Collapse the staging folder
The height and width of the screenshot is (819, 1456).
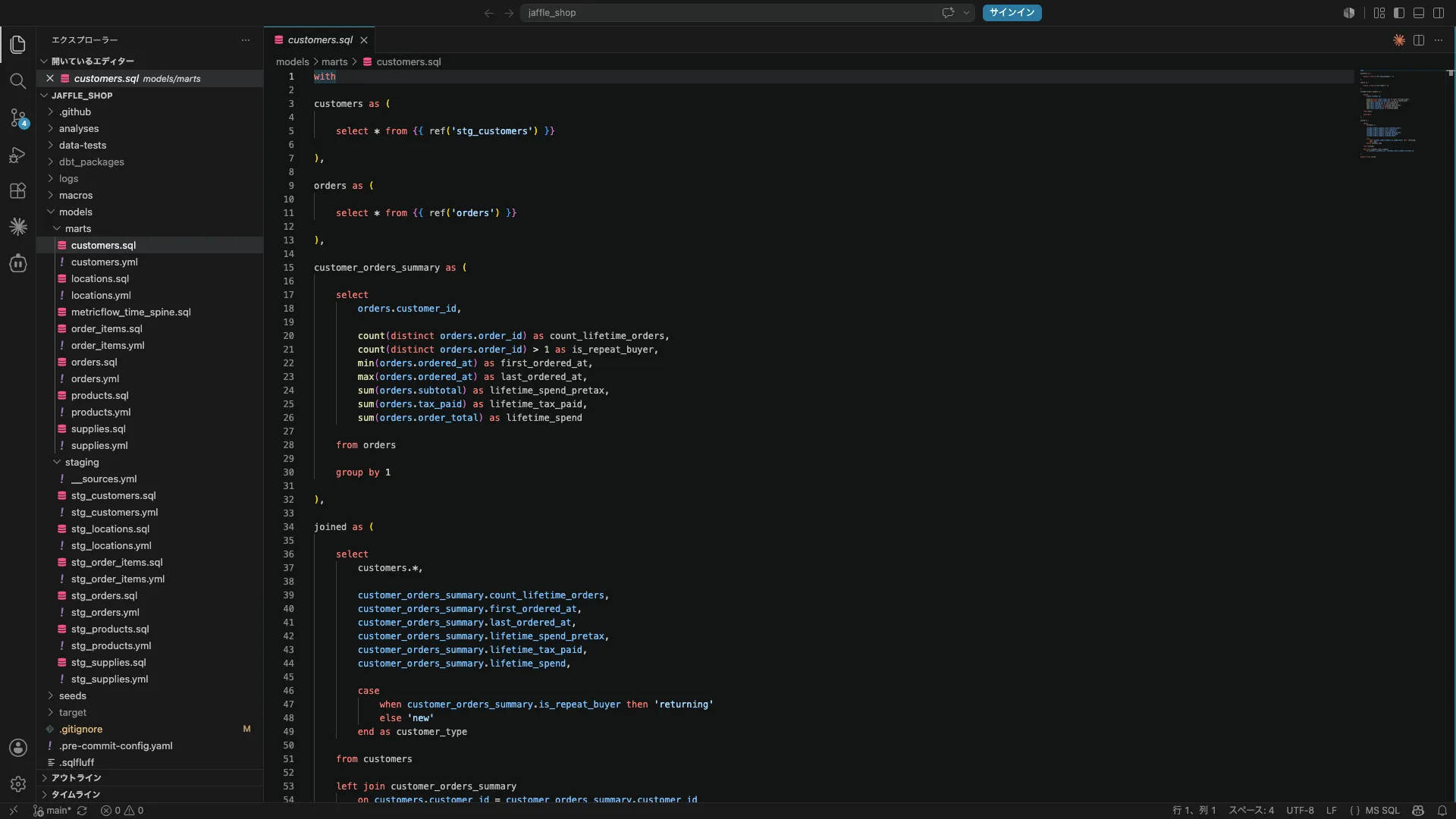pyautogui.click(x=57, y=463)
